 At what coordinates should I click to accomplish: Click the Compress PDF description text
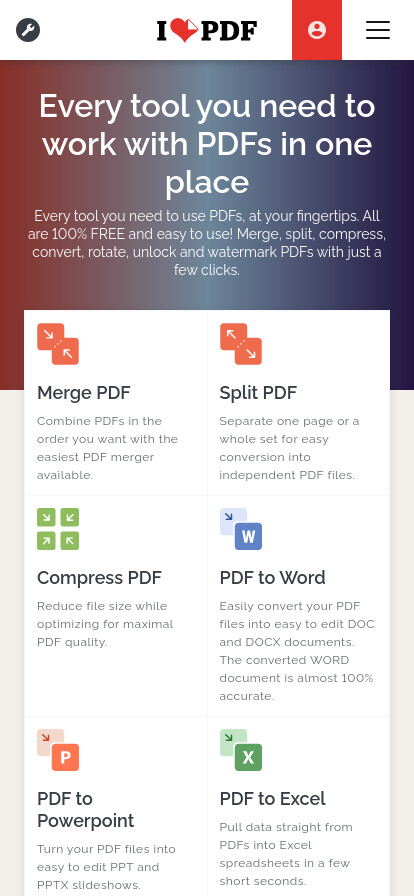(x=105, y=624)
